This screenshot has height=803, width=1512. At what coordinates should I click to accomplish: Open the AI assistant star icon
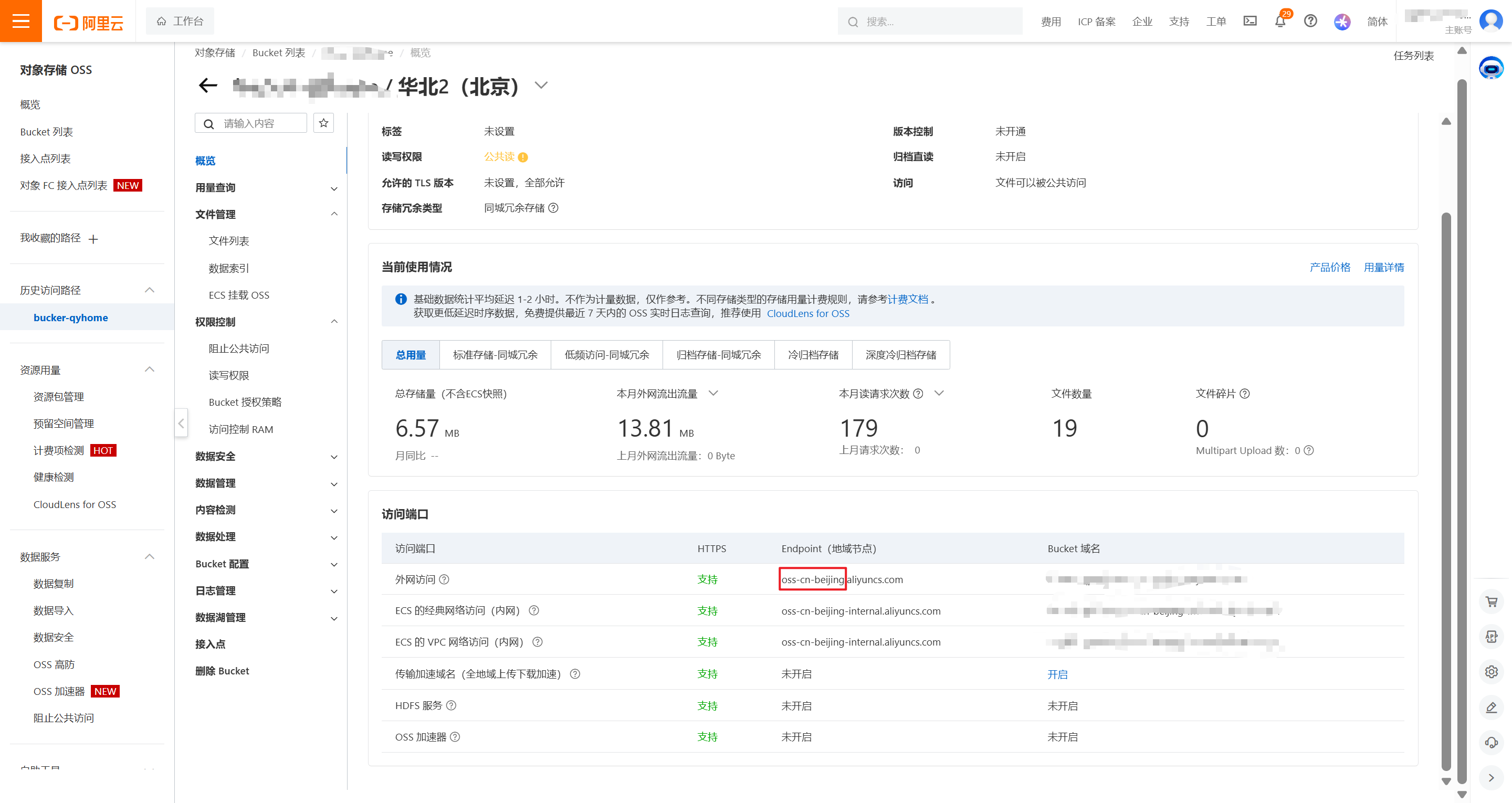pyautogui.click(x=1342, y=22)
